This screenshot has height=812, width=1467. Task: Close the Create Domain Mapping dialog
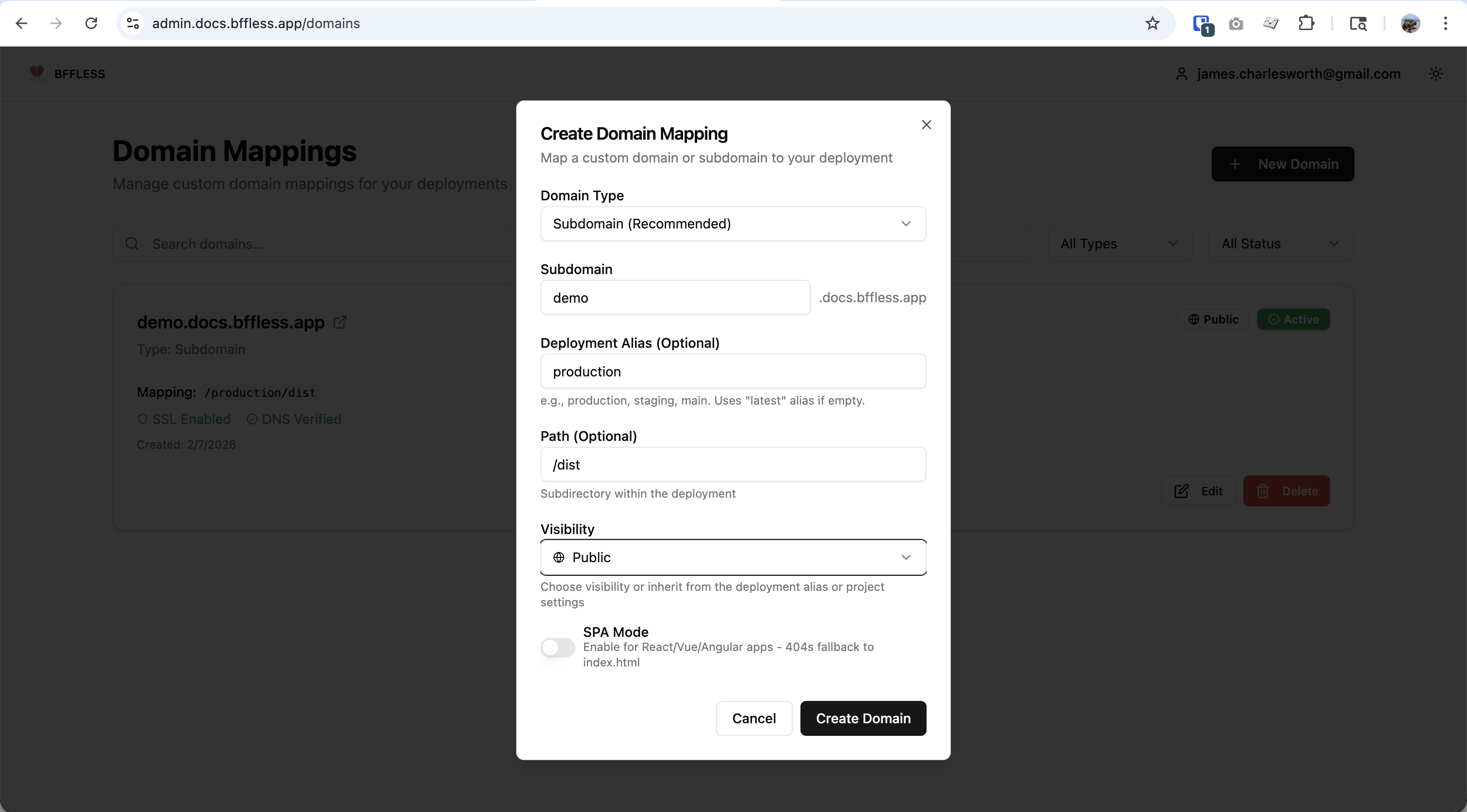point(926,125)
